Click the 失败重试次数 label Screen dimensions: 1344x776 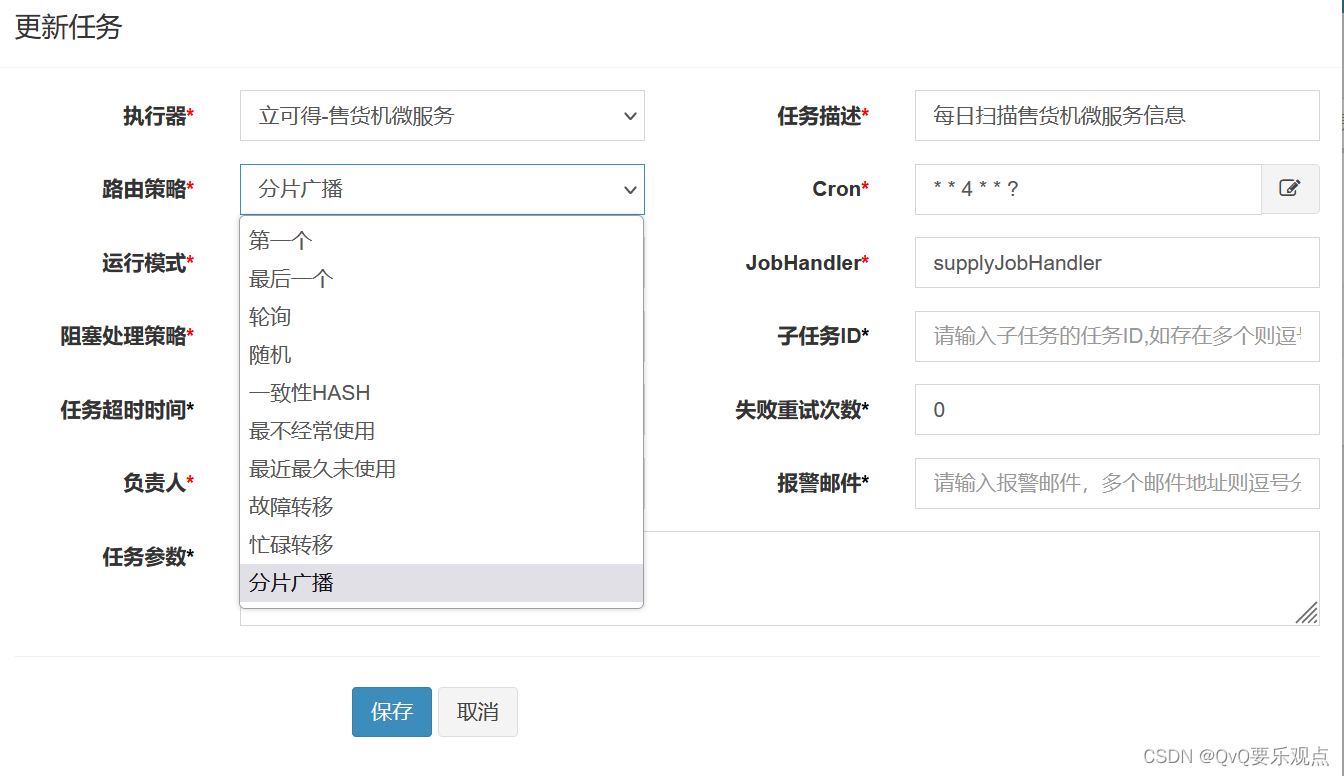802,410
